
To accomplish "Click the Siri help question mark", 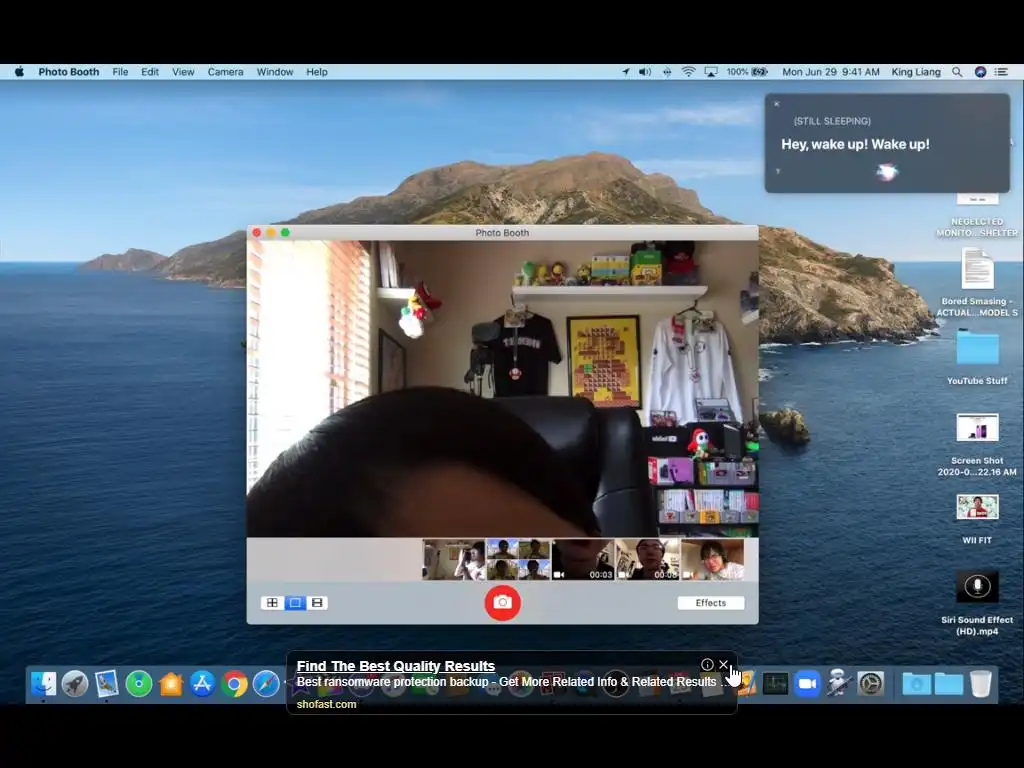I will click(x=778, y=172).
